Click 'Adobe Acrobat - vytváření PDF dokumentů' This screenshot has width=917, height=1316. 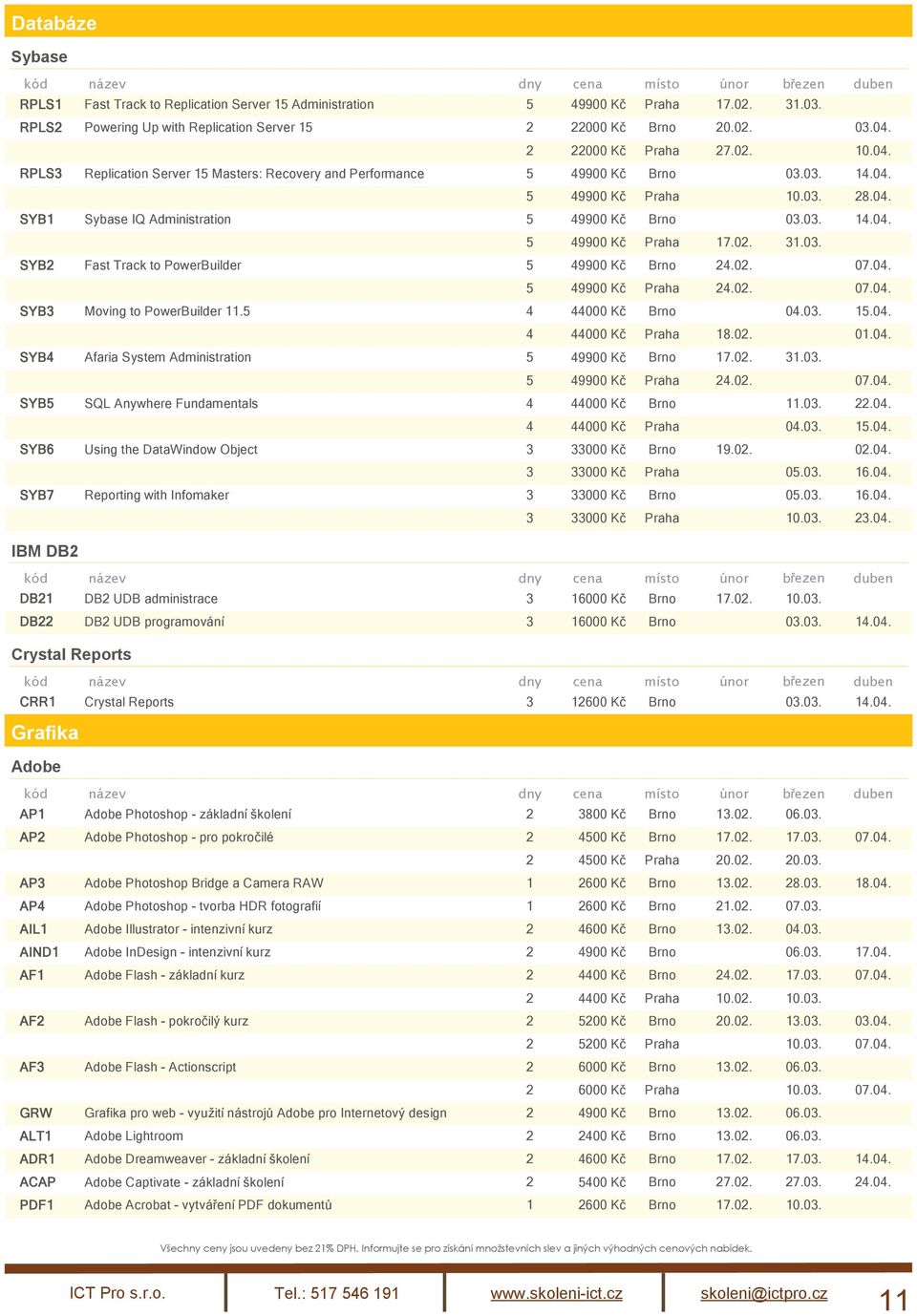(208, 1205)
